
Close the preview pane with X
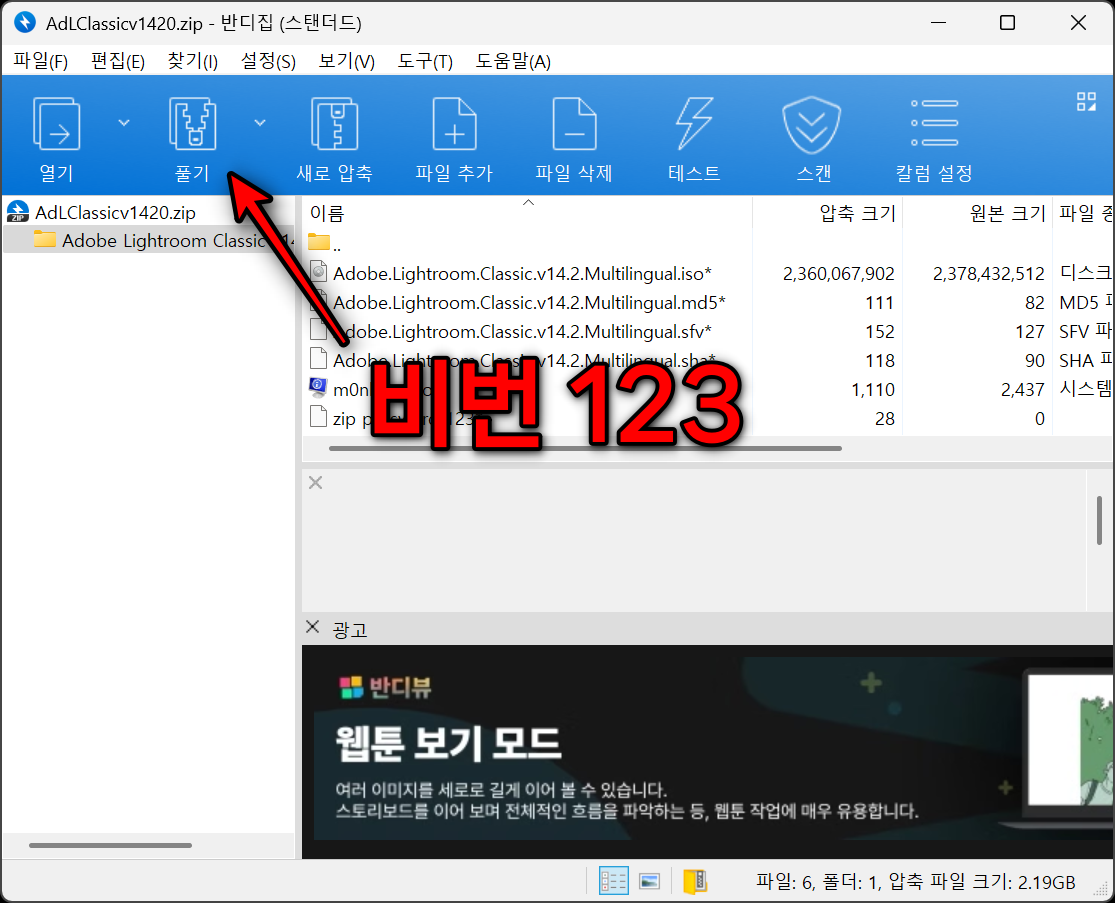316,483
